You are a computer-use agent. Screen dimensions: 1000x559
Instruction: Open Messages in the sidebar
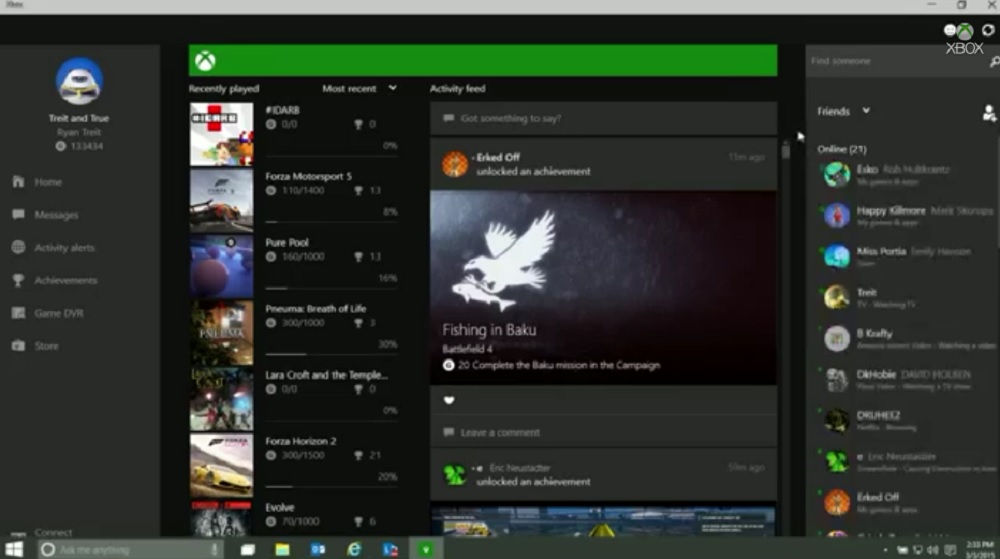click(x=56, y=215)
